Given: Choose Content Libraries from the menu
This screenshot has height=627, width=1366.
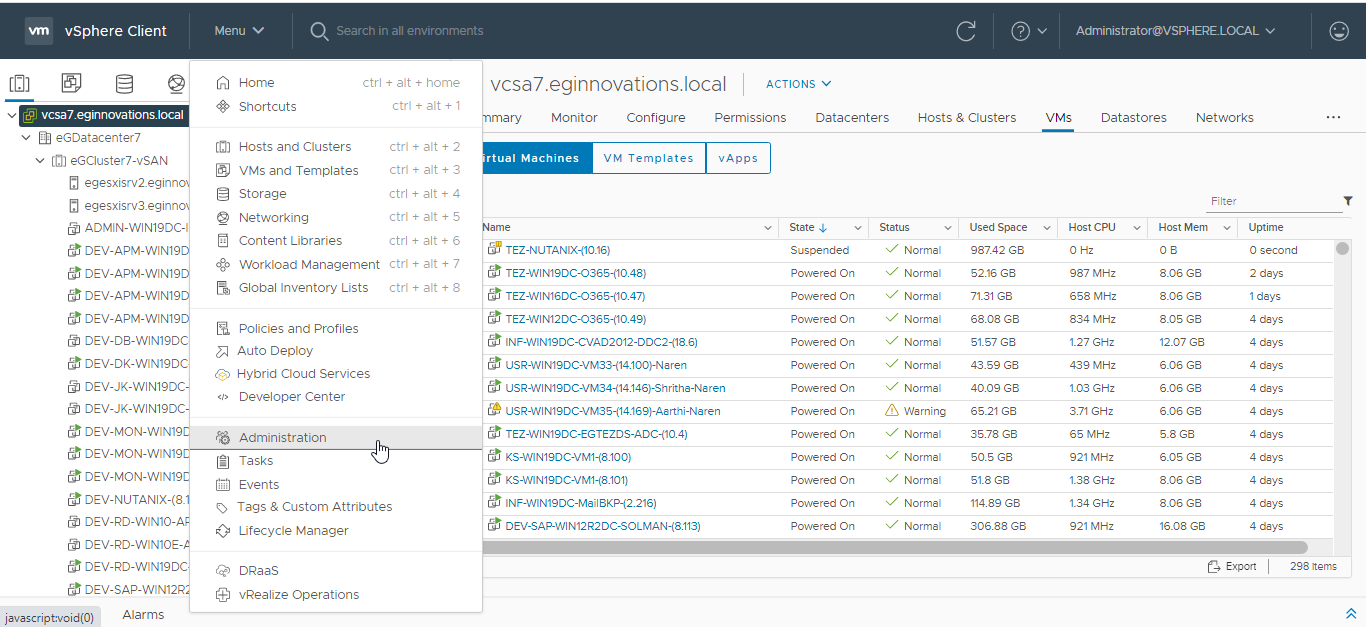Looking at the screenshot, I should [336, 240].
